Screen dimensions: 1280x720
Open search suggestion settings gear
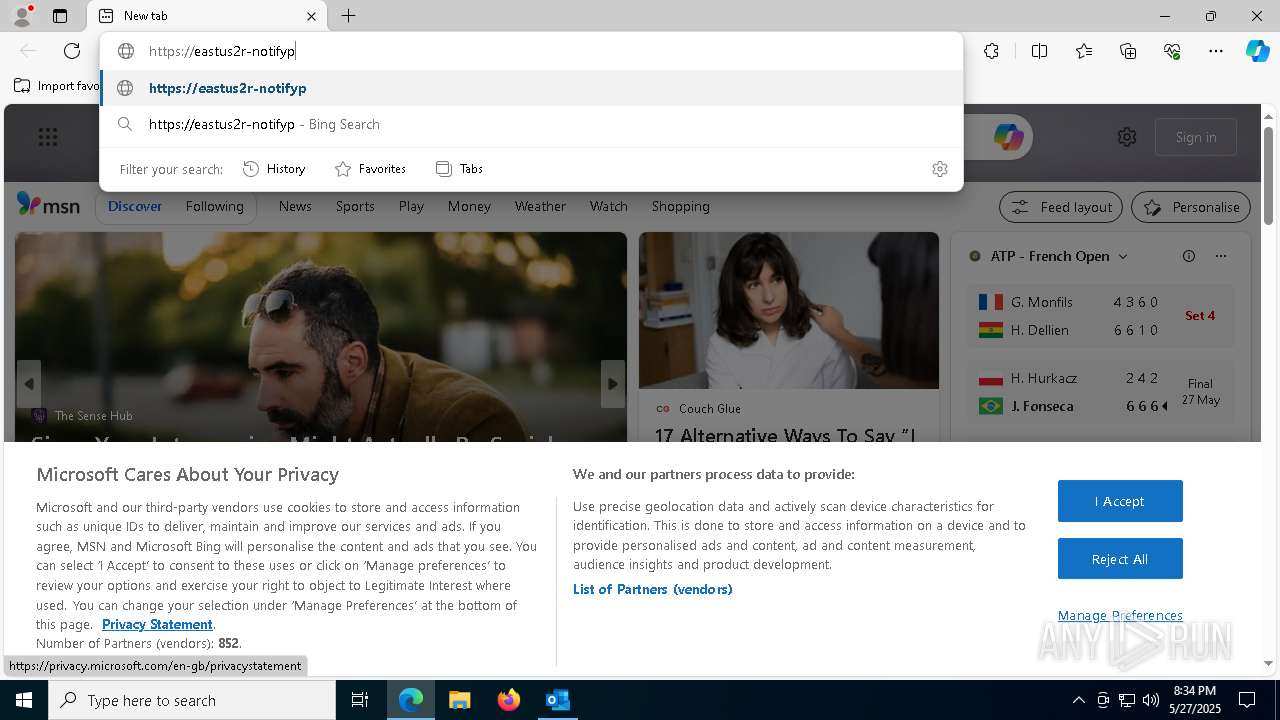pos(939,169)
